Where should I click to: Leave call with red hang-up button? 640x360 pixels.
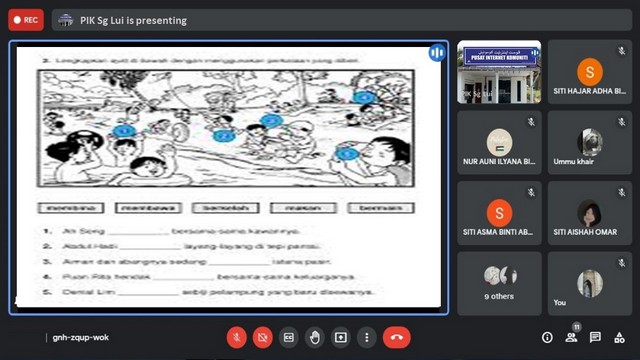coord(397,338)
